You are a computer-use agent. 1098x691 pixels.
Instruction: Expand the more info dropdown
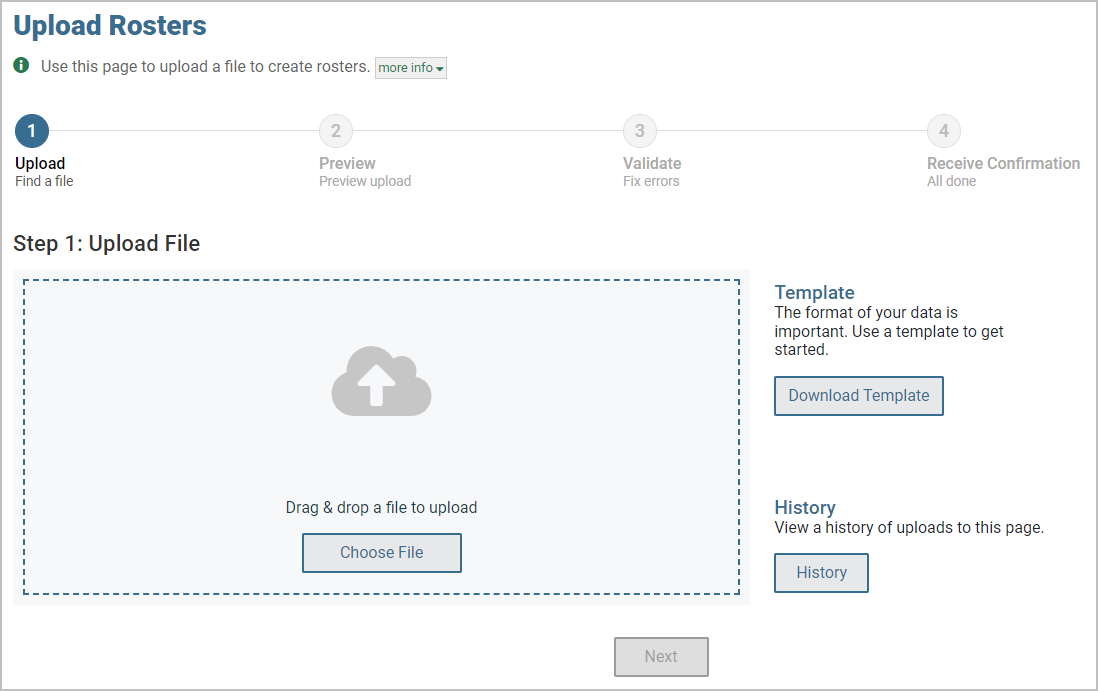(411, 68)
